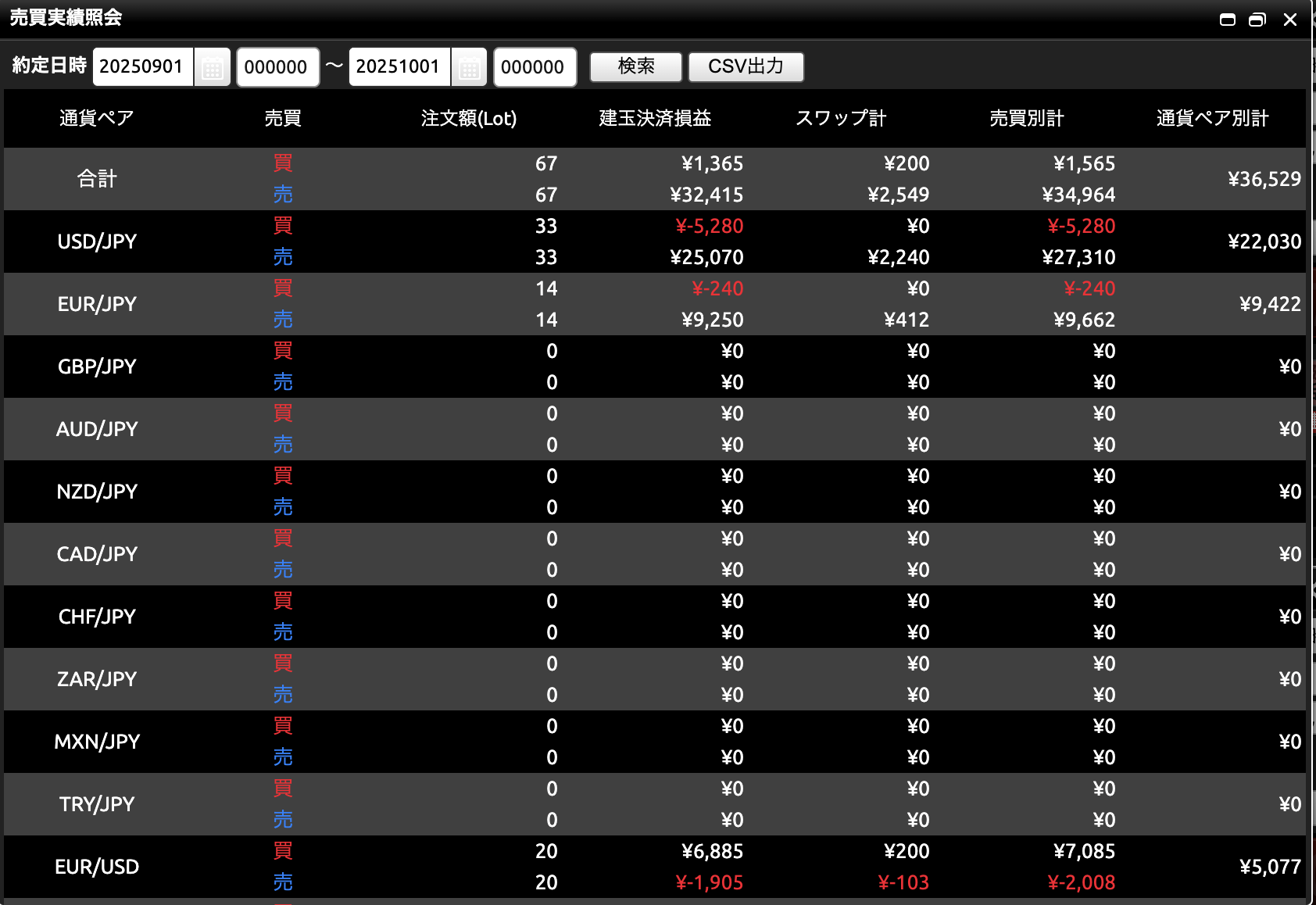
Task: Click the start time field 000000
Action: (x=277, y=67)
